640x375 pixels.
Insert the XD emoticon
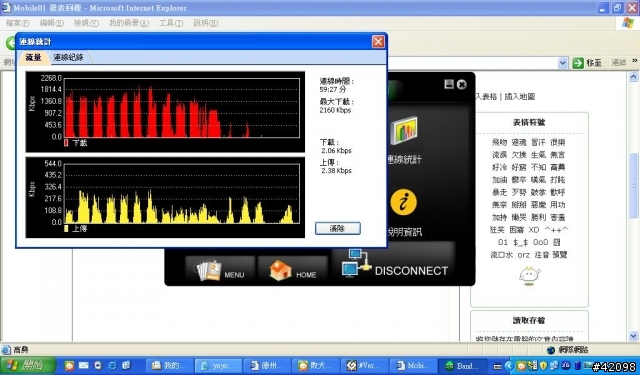tap(534, 230)
